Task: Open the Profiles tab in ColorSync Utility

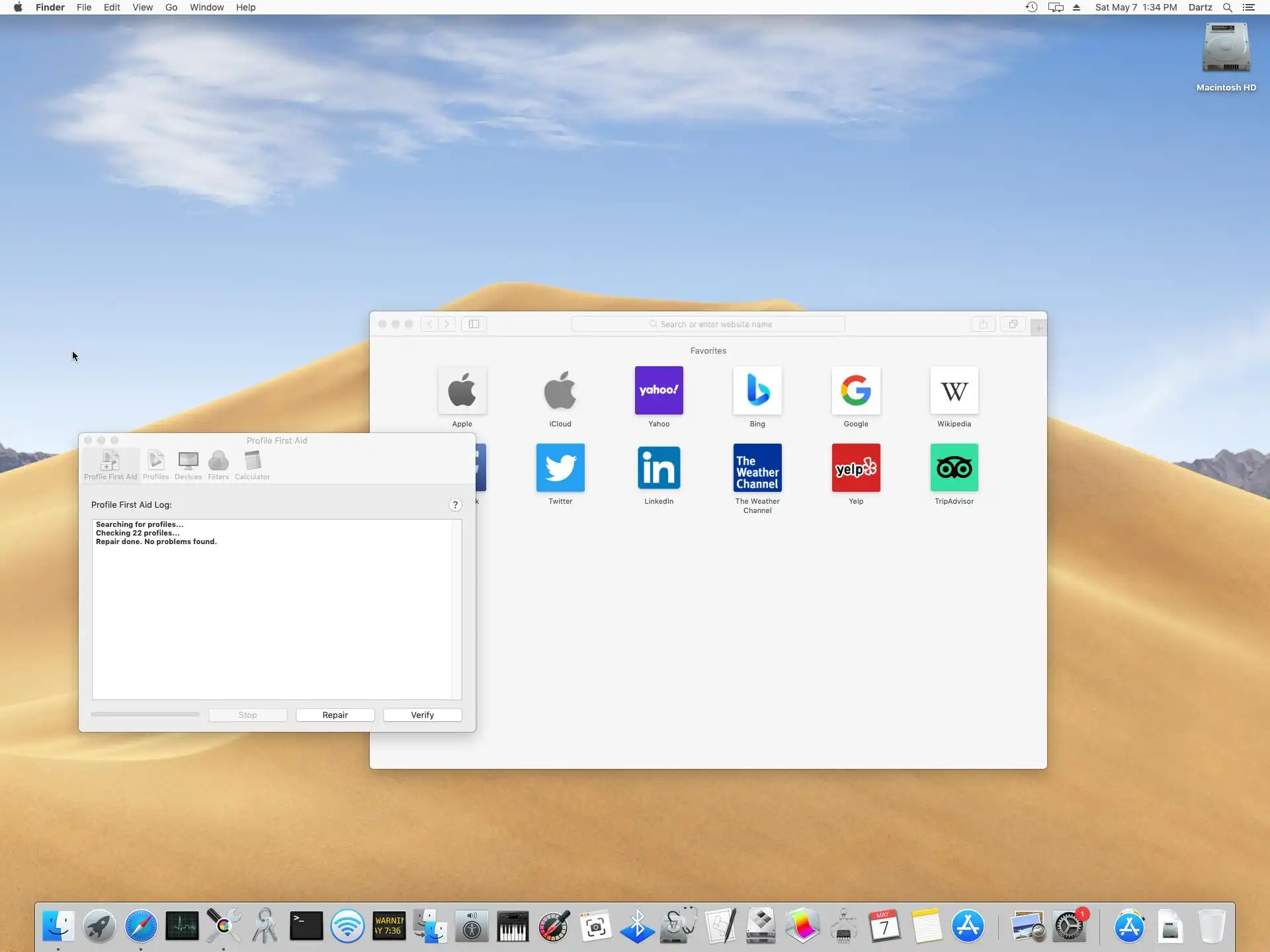Action: coord(155,464)
